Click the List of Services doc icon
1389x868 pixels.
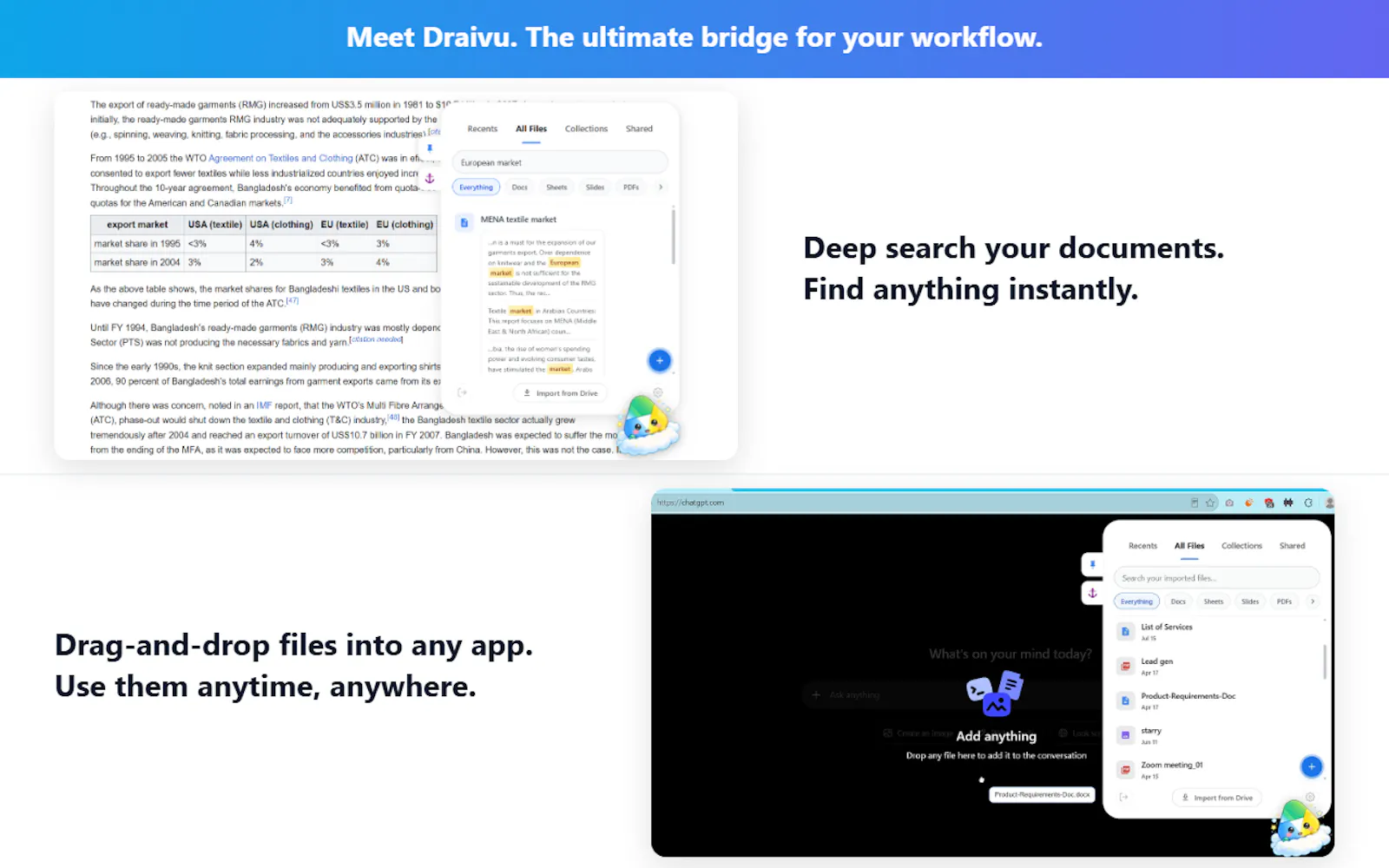pos(1126,632)
